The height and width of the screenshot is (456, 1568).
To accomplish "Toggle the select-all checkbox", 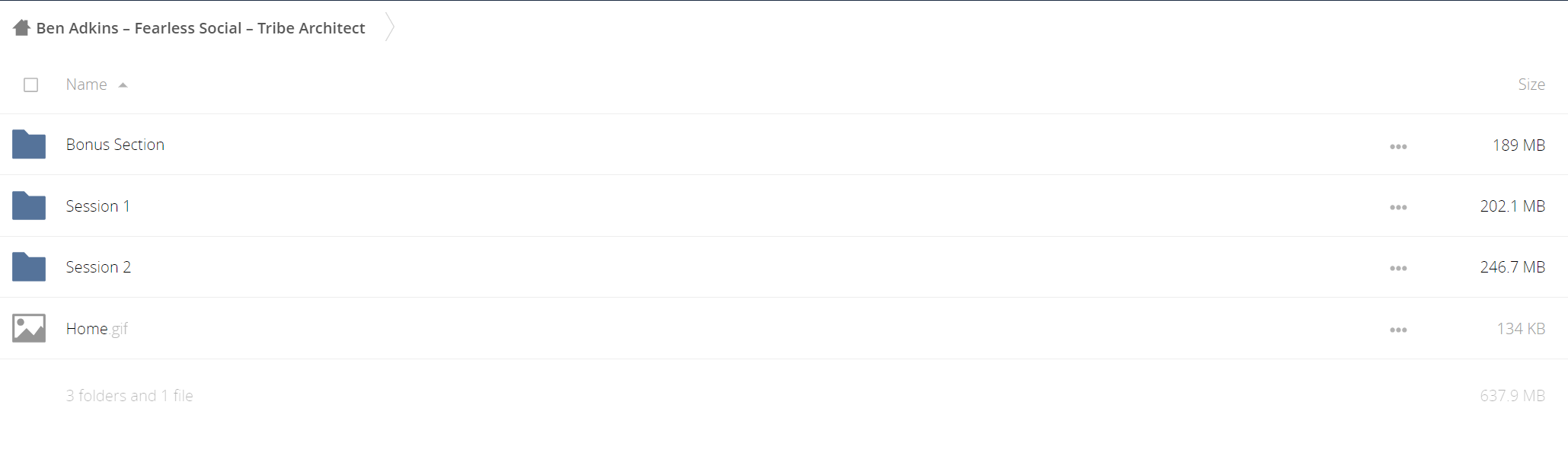I will tap(30, 85).
